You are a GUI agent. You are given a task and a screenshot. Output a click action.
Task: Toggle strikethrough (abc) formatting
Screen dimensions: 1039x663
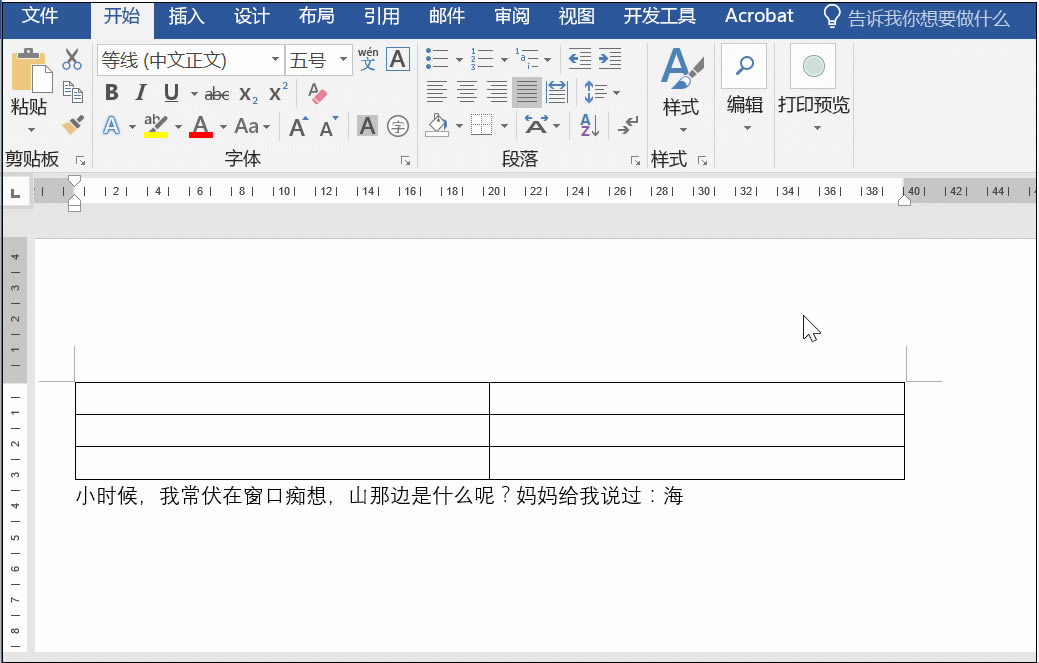click(216, 95)
